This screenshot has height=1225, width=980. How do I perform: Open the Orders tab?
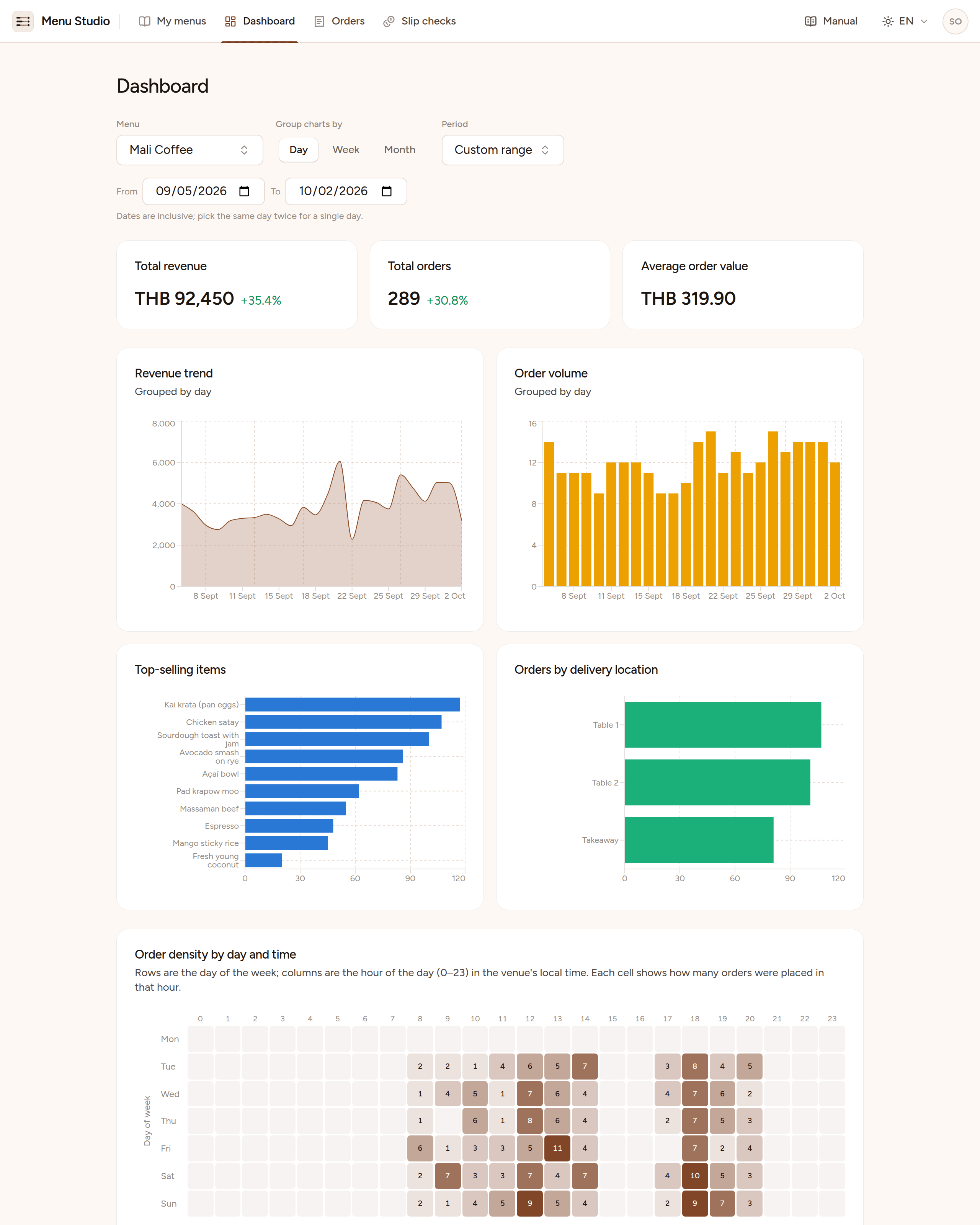[x=340, y=21]
